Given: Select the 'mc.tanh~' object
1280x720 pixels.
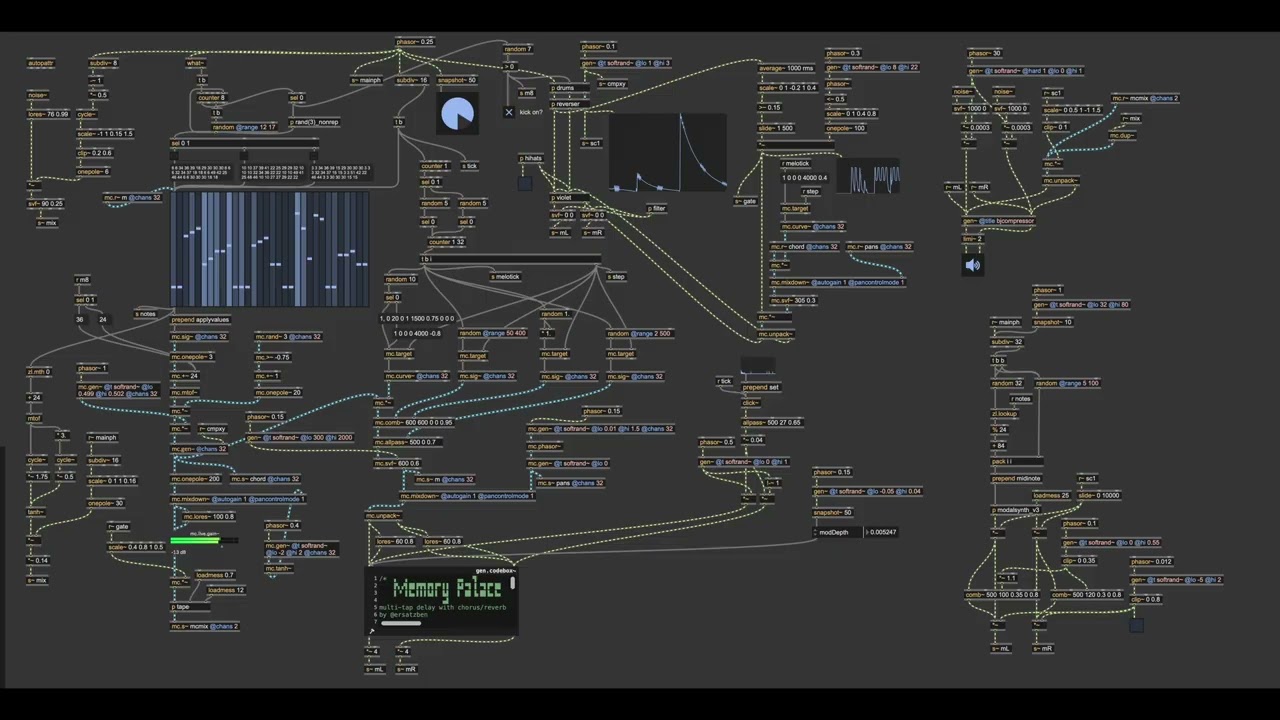Looking at the screenshot, I should [x=280, y=568].
